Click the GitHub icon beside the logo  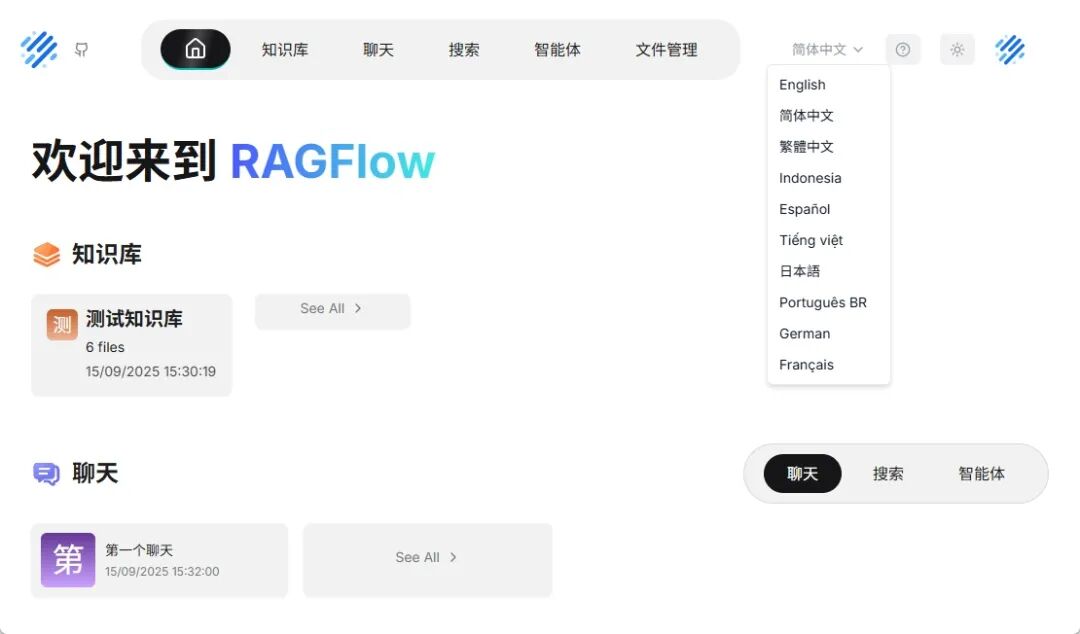coord(82,49)
